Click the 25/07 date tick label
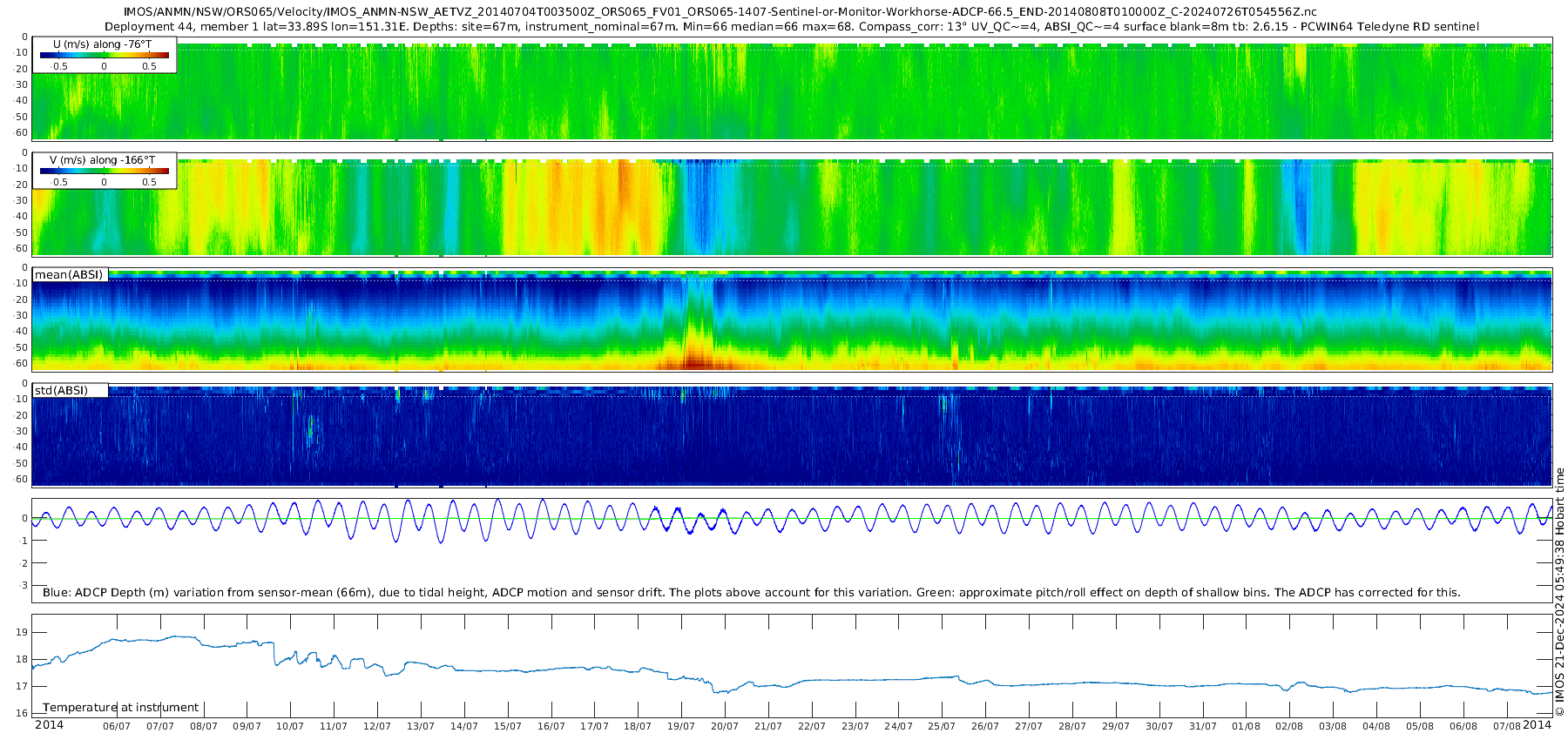 pos(942,726)
